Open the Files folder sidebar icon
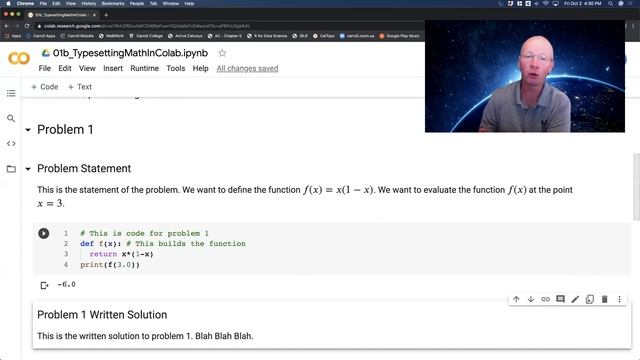 click(x=11, y=169)
